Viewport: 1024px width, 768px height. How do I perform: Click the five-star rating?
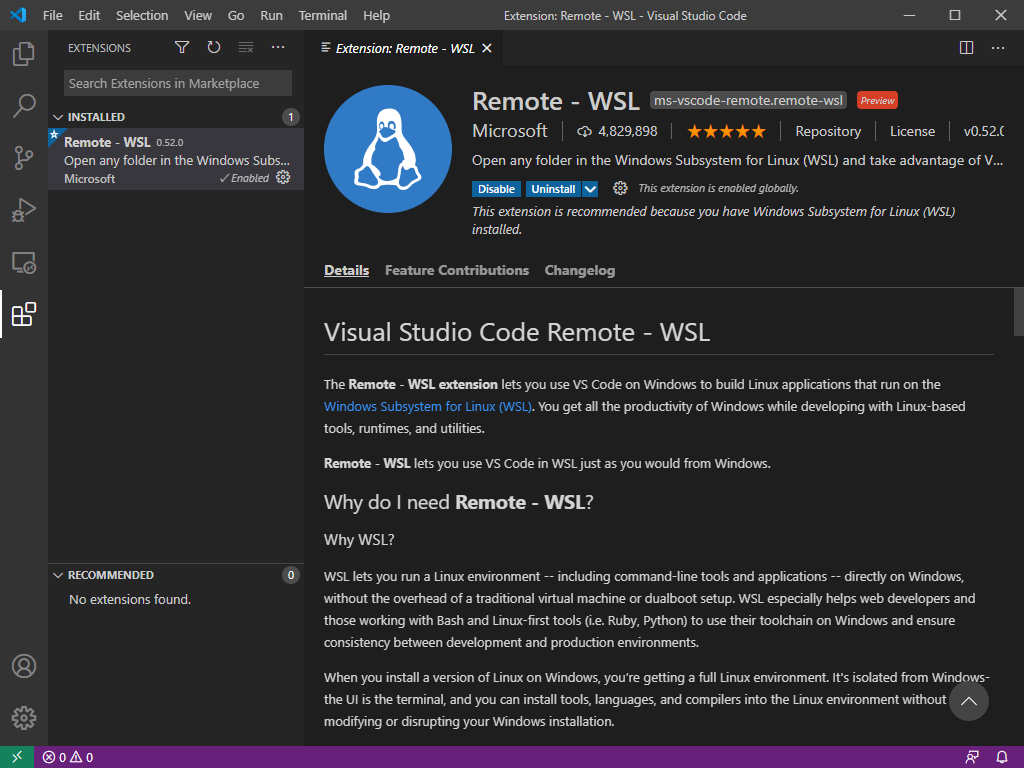point(726,132)
